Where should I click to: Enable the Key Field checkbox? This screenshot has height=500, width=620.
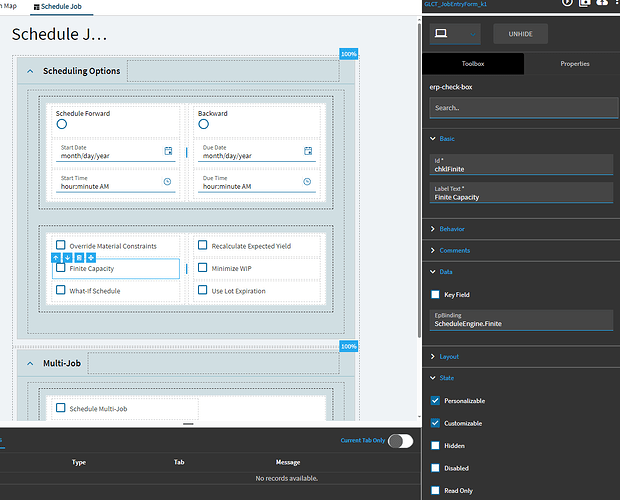(435, 294)
